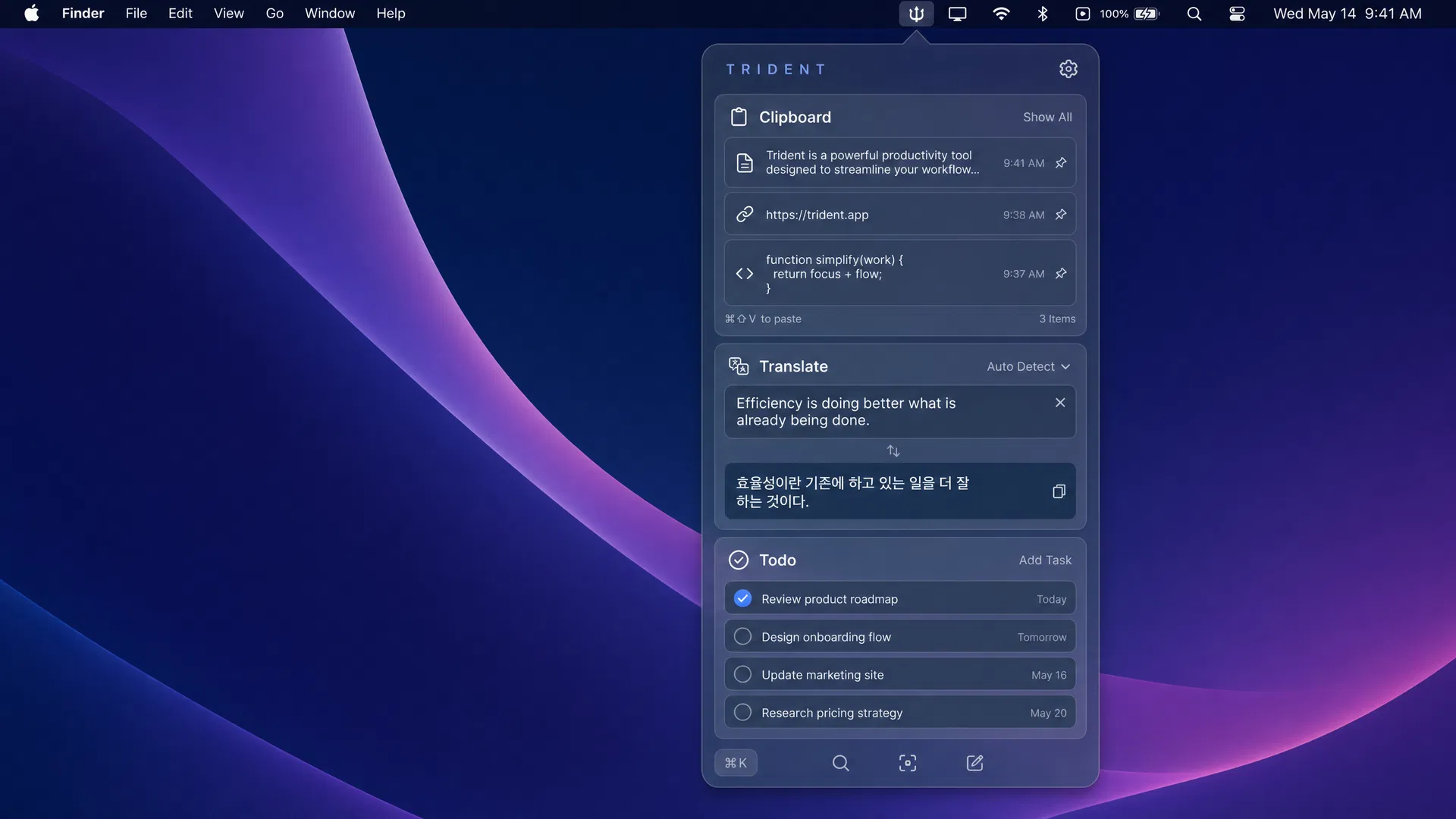Pin the https://trident.app clipboard item
The width and height of the screenshot is (1456, 819).
[1061, 215]
